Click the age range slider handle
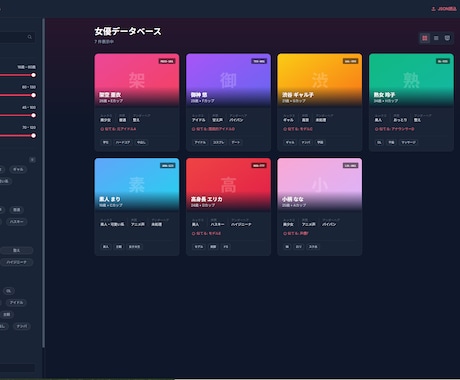This screenshot has height=380, width=460. (33, 75)
